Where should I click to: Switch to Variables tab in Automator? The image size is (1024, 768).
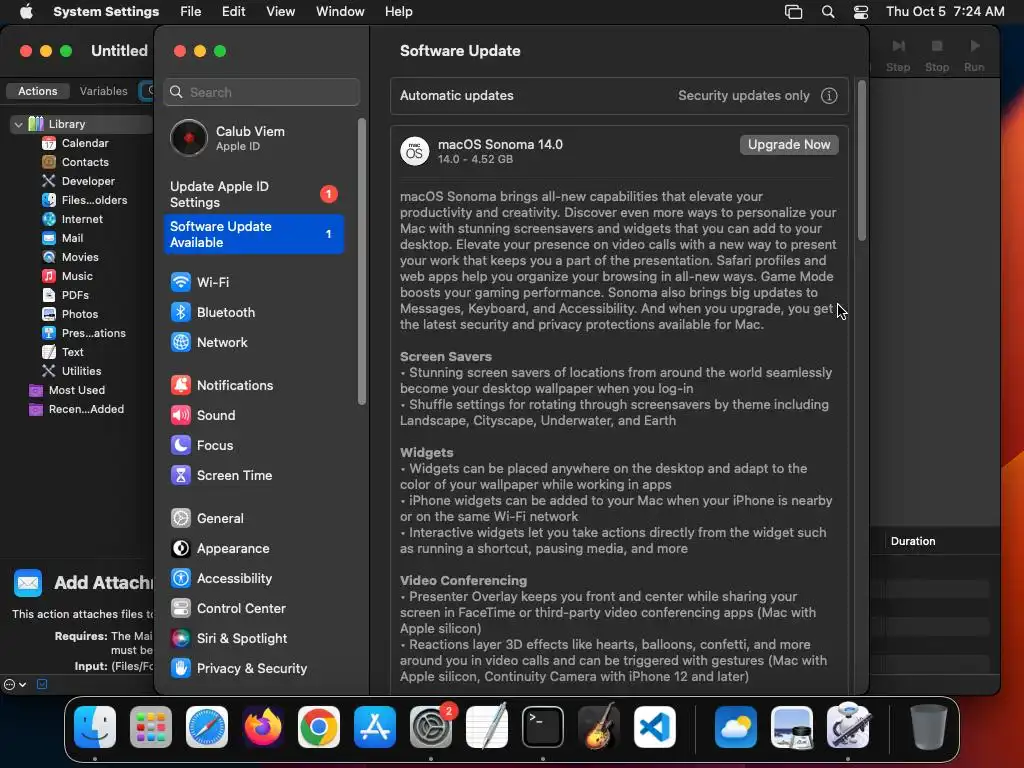pos(103,91)
